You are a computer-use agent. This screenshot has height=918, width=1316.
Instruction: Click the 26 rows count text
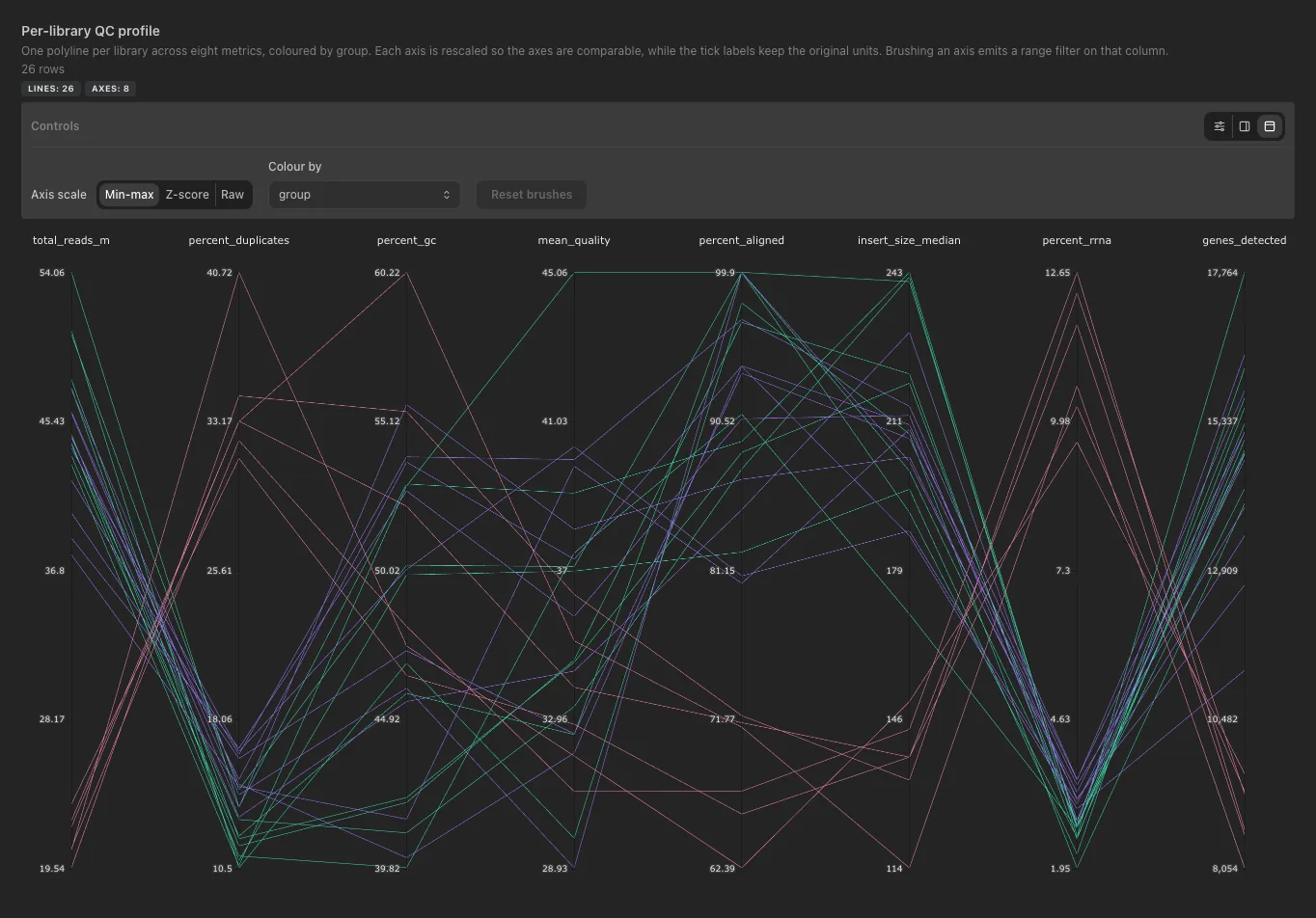(43, 69)
